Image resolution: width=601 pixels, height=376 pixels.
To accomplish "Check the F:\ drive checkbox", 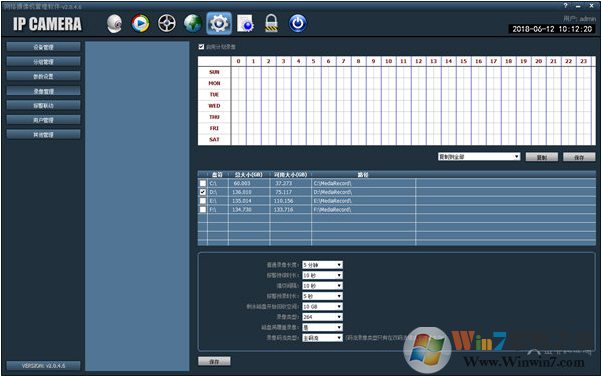I will (x=203, y=210).
